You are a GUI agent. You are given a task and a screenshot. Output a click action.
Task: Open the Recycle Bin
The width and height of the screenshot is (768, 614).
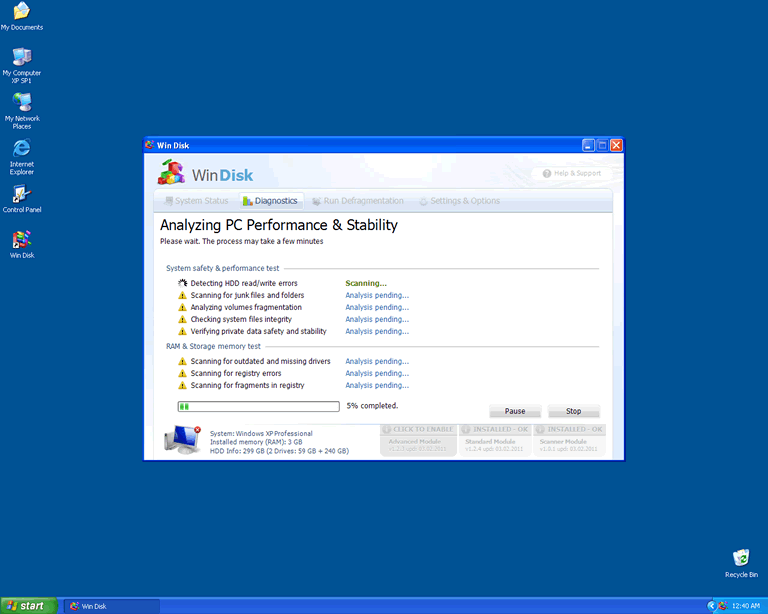(741, 558)
